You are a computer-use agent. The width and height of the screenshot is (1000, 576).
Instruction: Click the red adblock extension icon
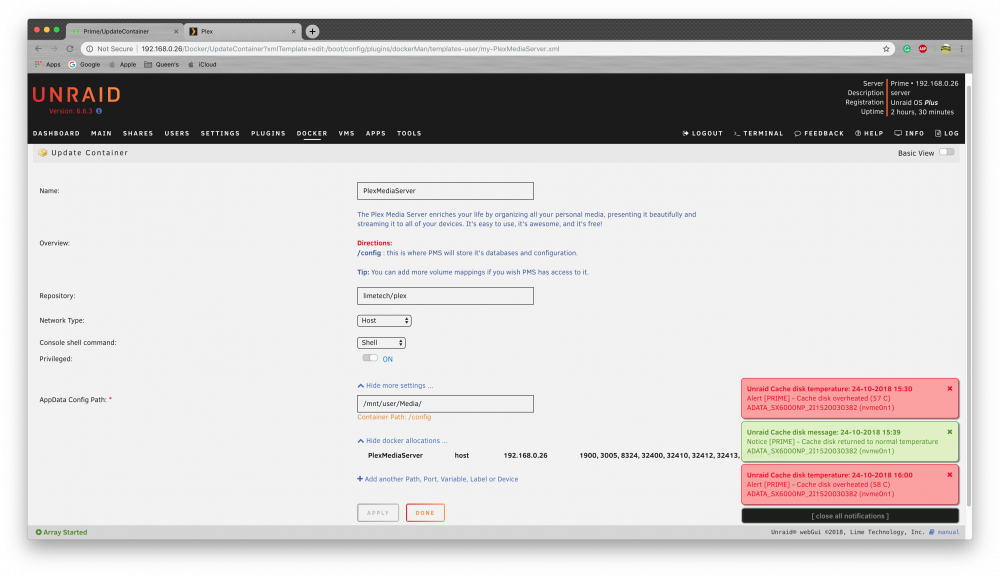pyautogui.click(x=923, y=48)
